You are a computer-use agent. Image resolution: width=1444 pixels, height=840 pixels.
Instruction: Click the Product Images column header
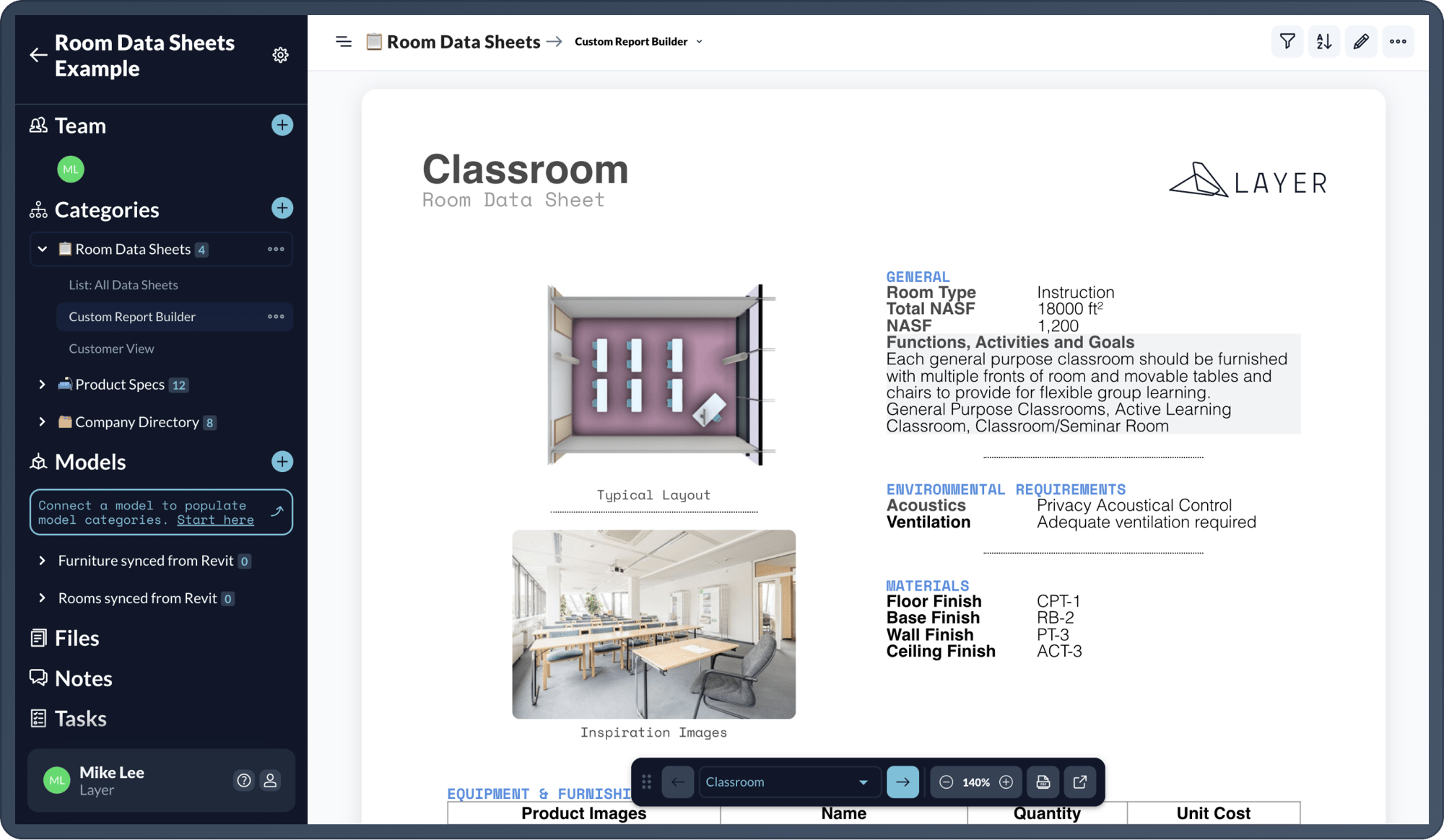coord(583,813)
